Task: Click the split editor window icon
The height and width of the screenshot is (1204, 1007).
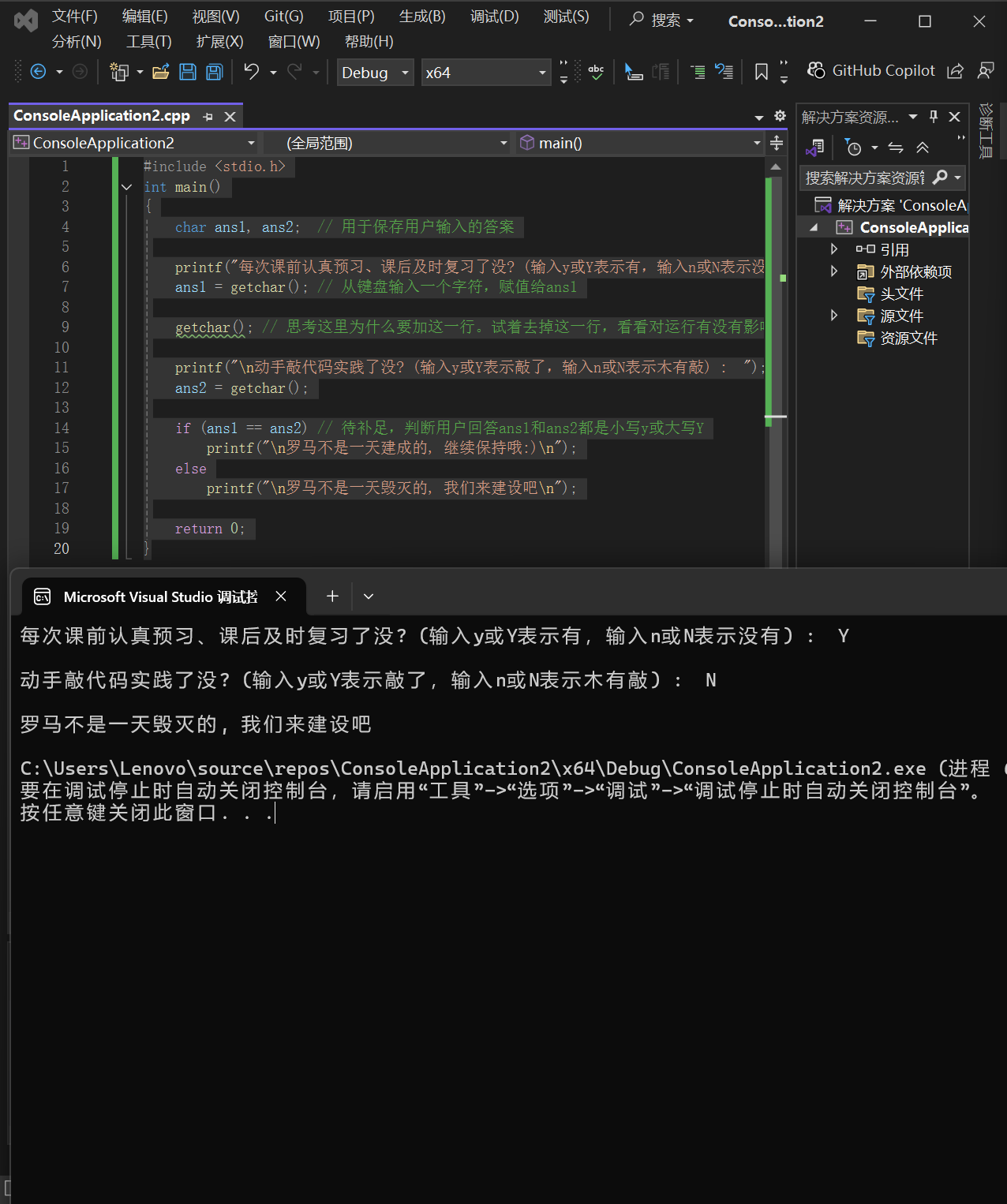Action: [x=777, y=143]
